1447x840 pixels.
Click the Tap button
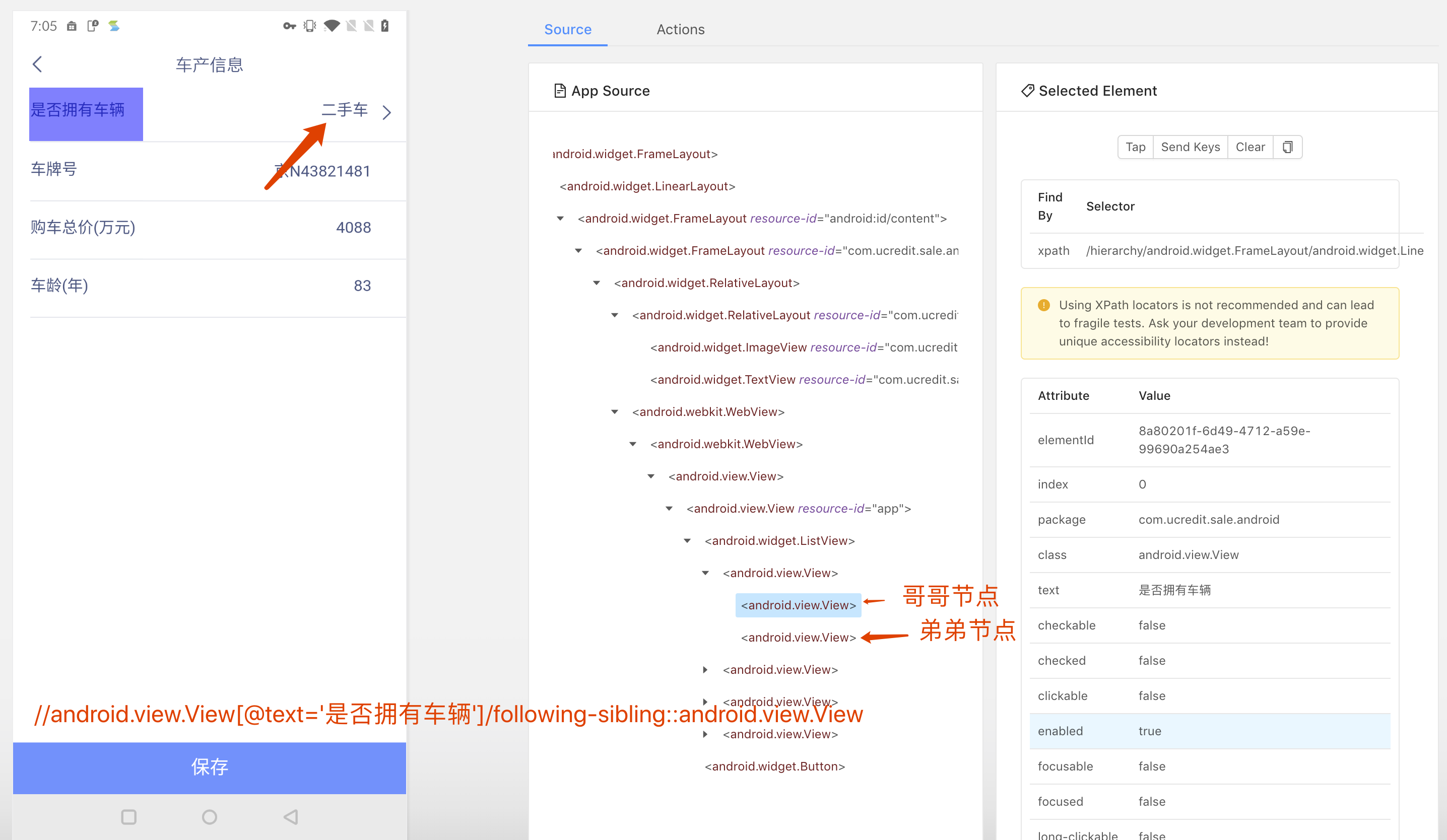tap(1135, 147)
